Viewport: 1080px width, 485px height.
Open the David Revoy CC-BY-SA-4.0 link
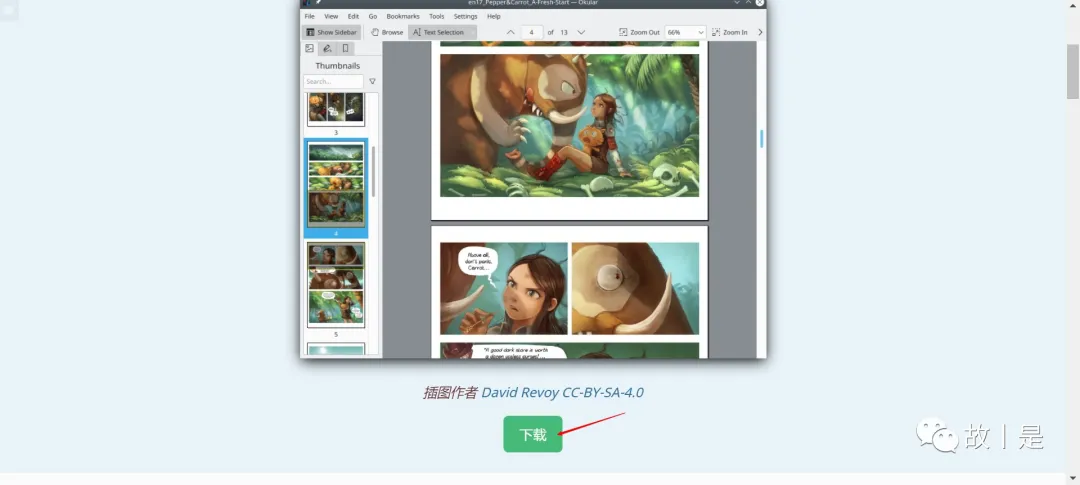(562, 393)
